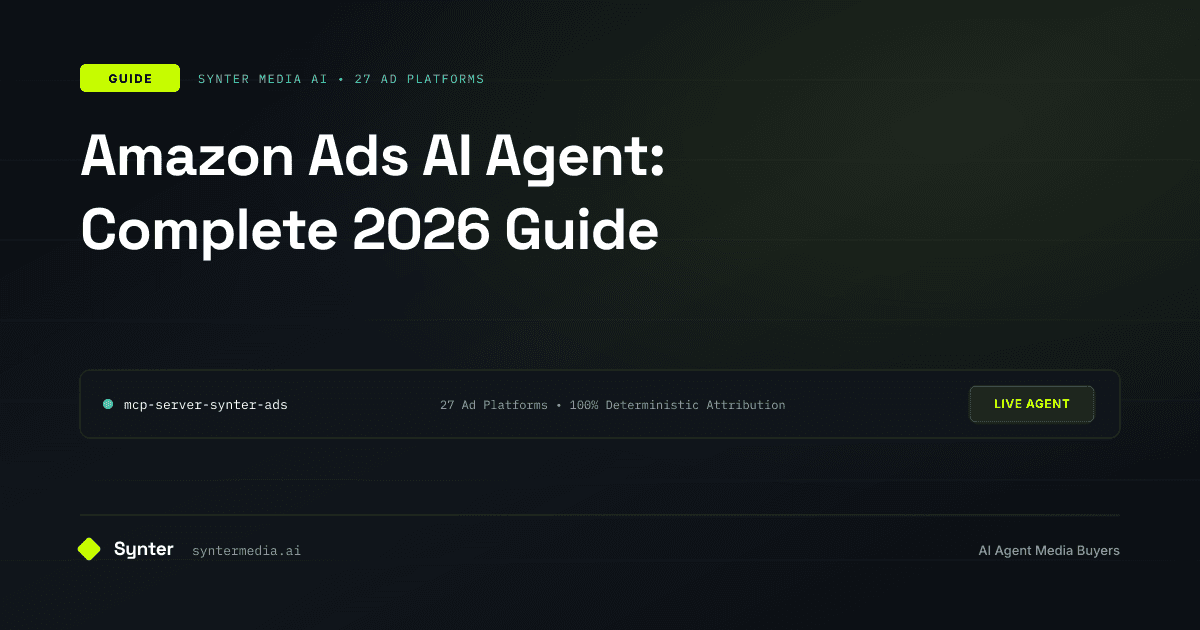Click 'AI Agent Media Buyers' tagline

point(1049,551)
